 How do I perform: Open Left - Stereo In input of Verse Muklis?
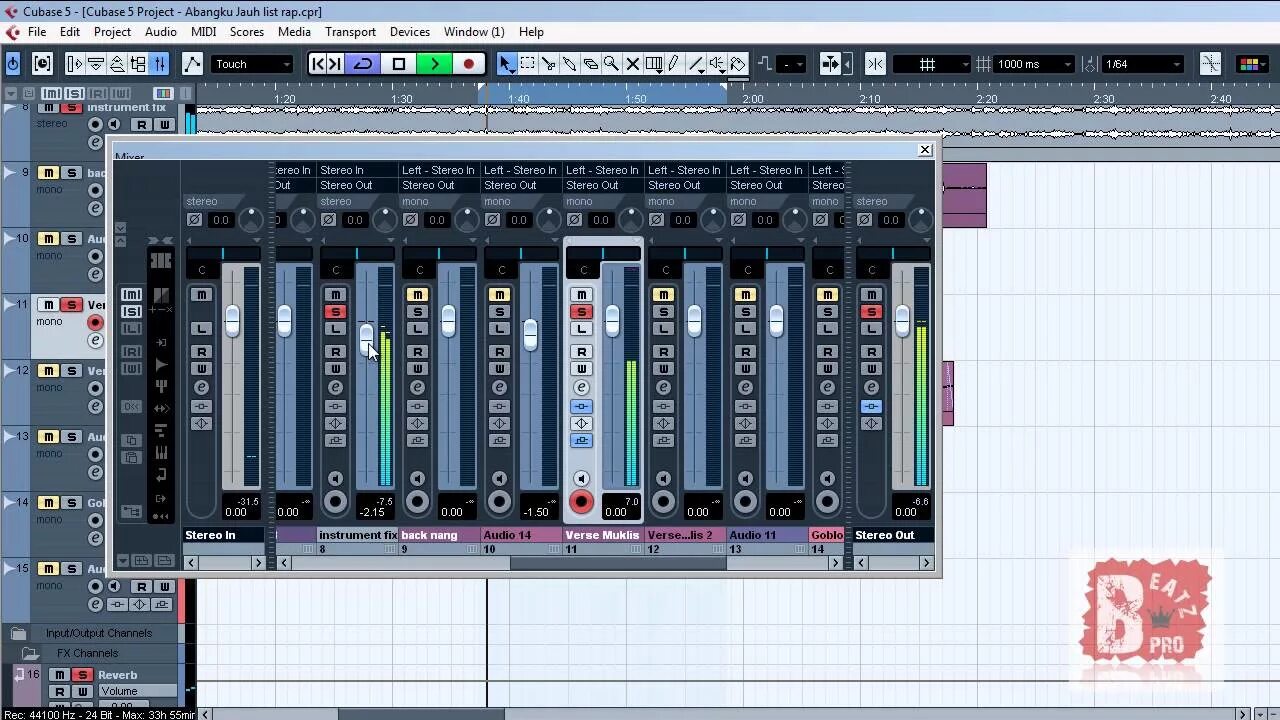pos(602,170)
